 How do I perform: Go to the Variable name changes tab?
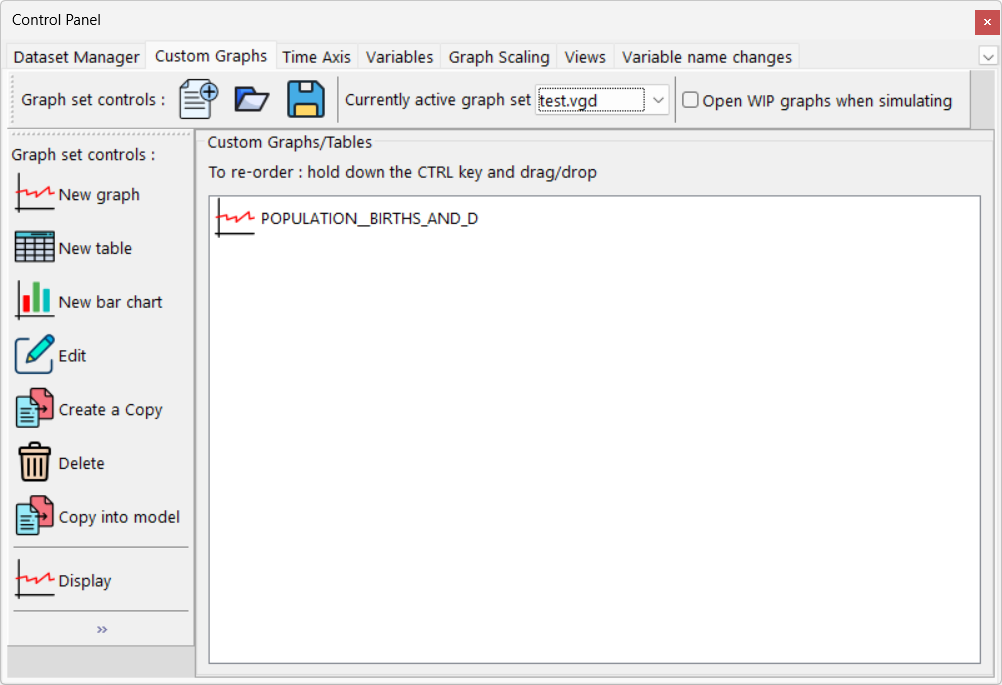706,57
